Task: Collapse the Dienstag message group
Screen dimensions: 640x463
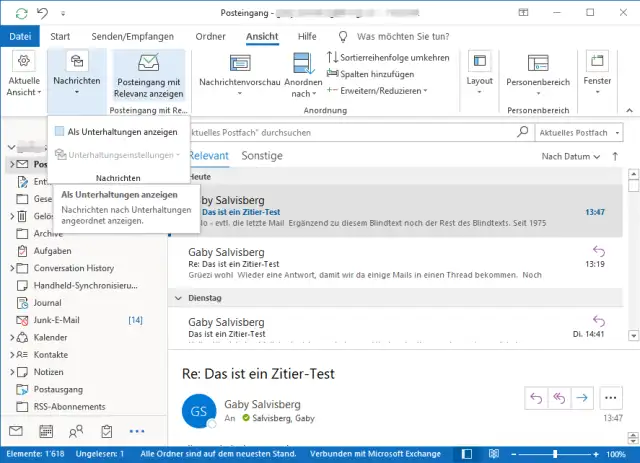Action: [x=177, y=297]
